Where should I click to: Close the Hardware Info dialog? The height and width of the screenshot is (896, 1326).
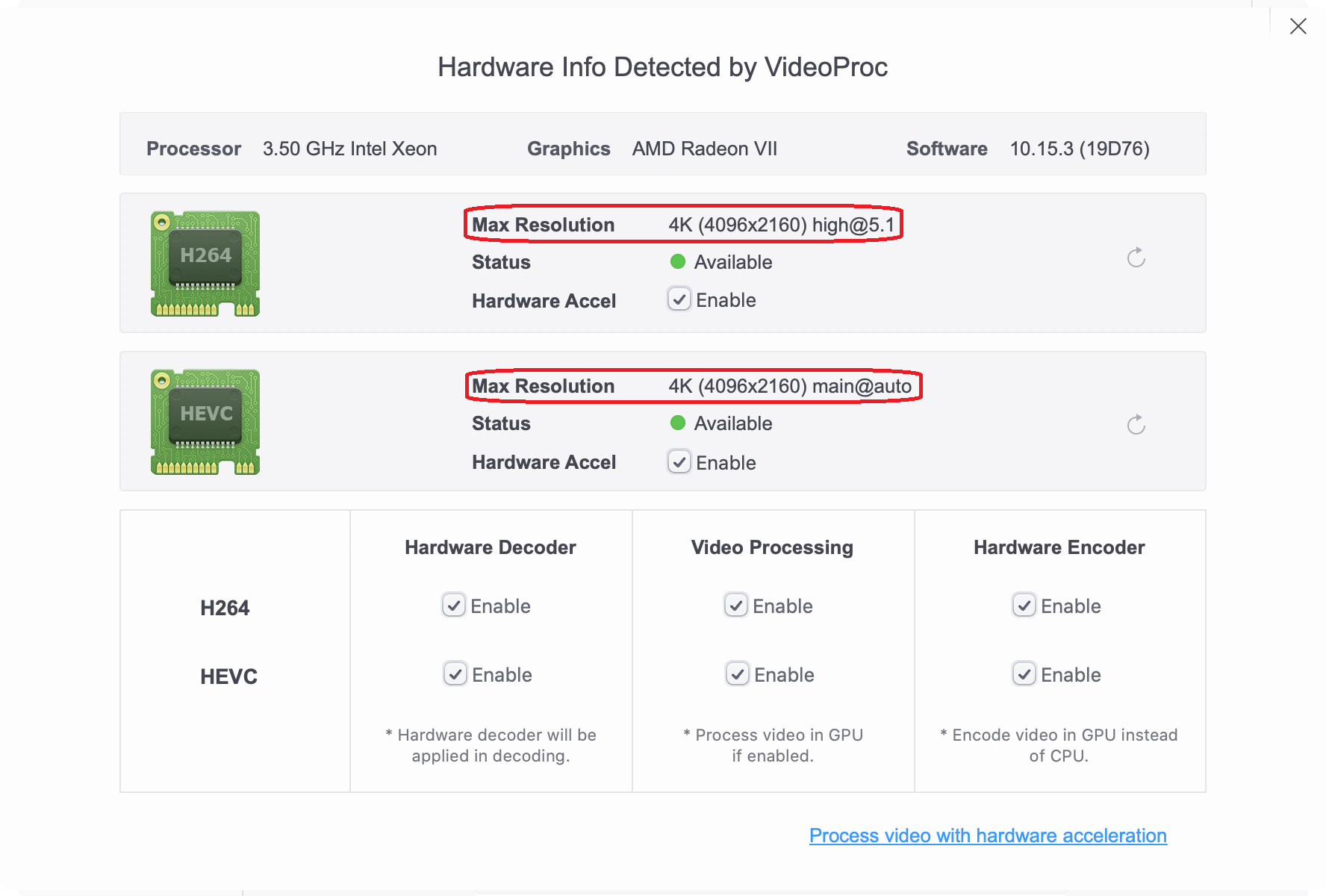(x=1298, y=27)
